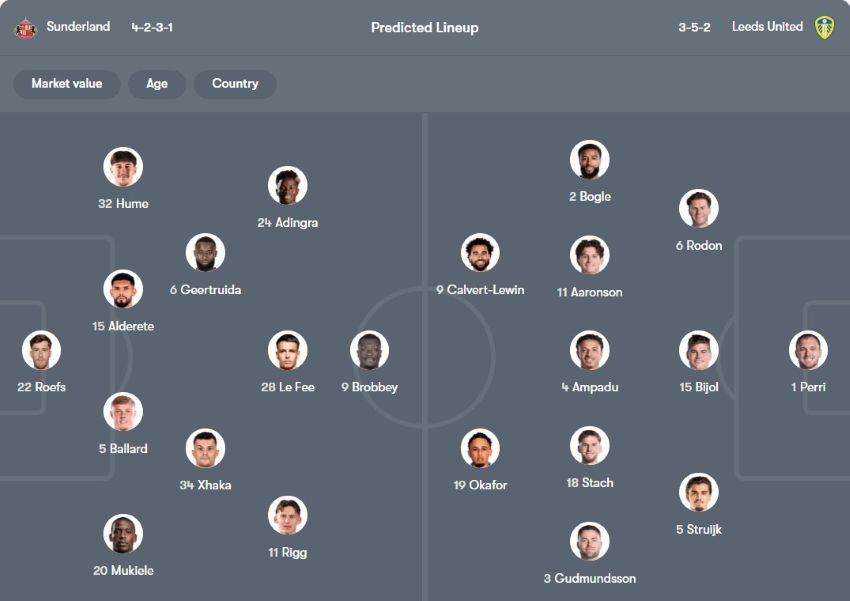The width and height of the screenshot is (850, 601).
Task: Click goalkeeper Perri's avatar
Action: (807, 350)
